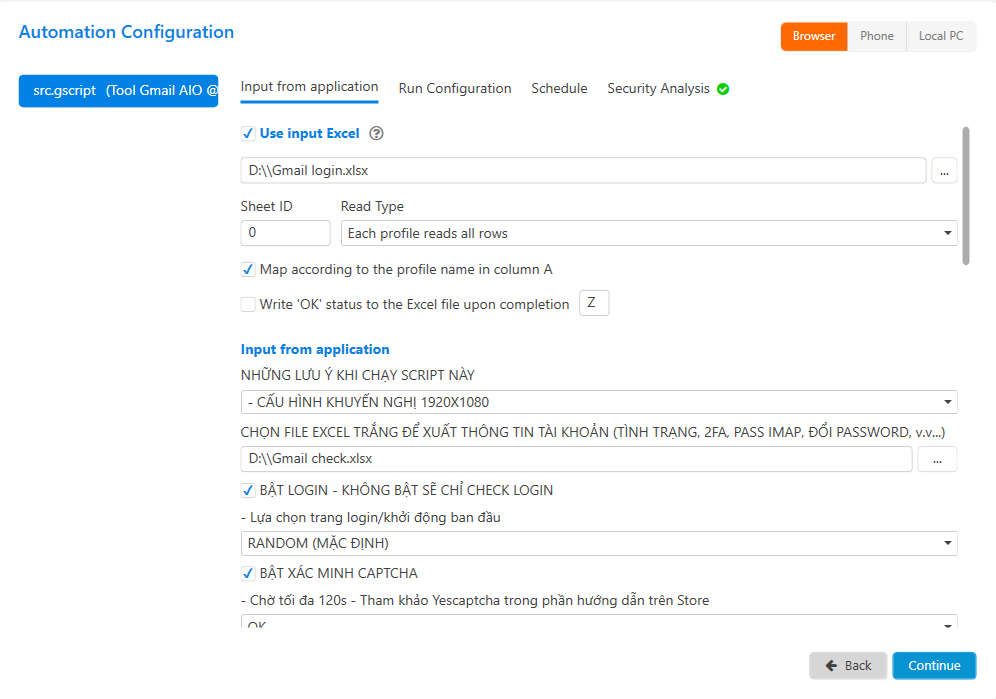Open the RANDOM (MẶC ĐỊNH) login page dropdown
This screenshot has height=699, width=996.
point(598,543)
